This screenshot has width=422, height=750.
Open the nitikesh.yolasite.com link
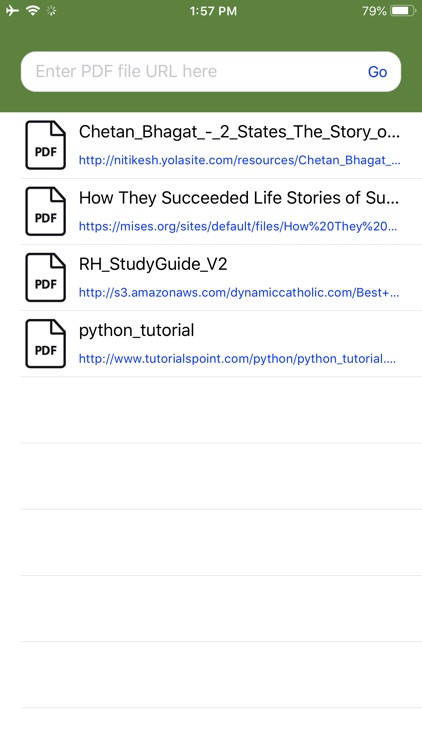tap(239, 160)
